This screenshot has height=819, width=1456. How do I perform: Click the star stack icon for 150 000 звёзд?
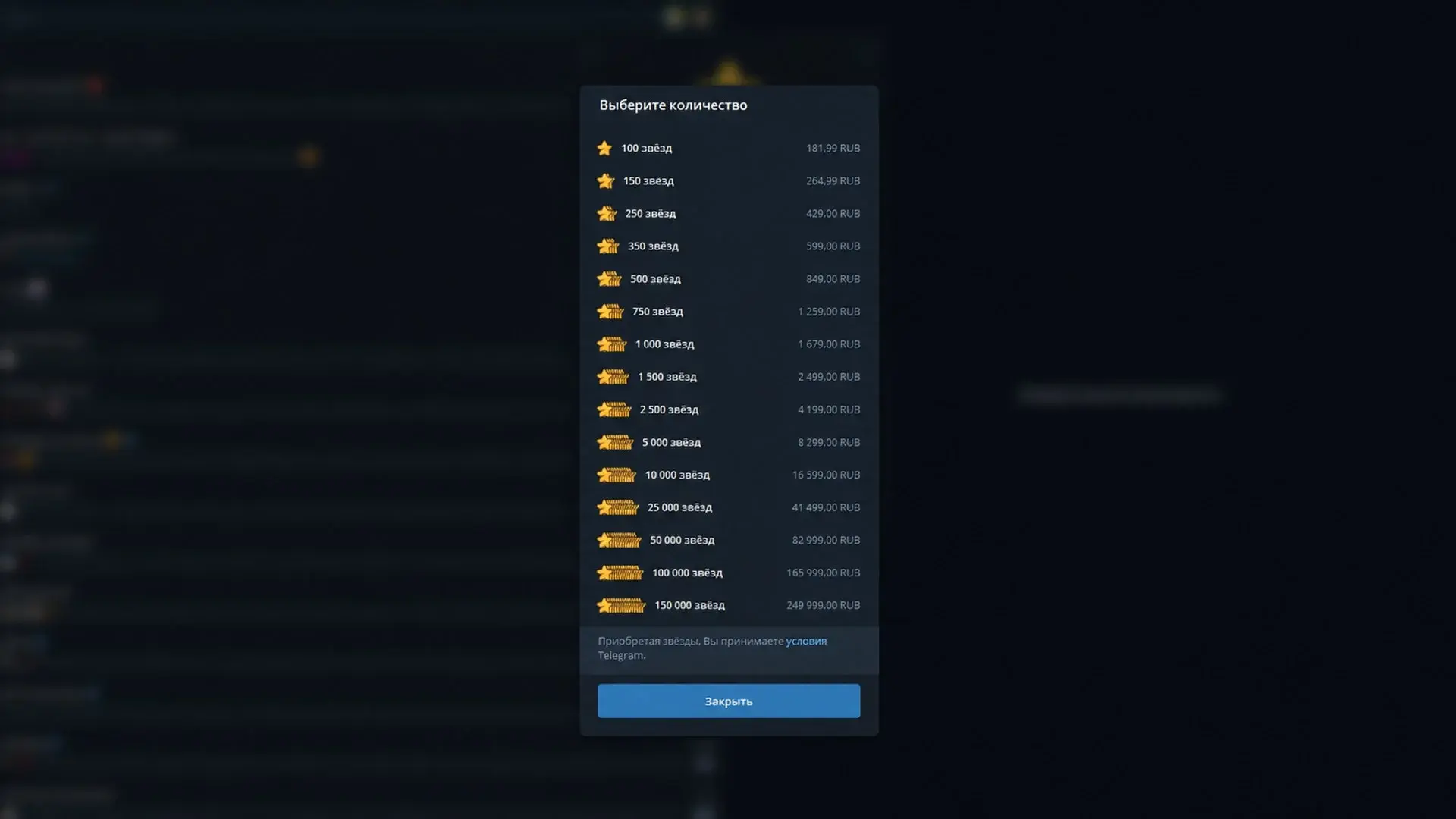[x=621, y=605]
